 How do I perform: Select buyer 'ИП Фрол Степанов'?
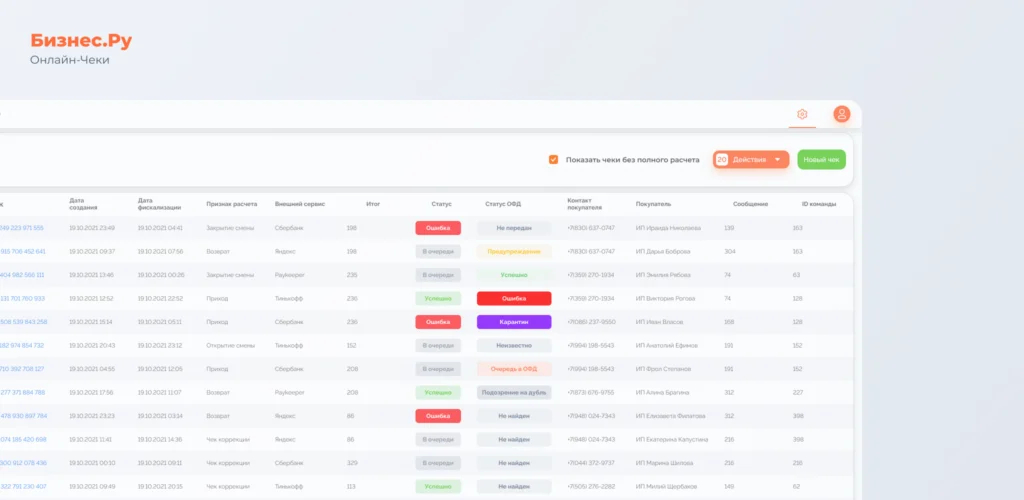point(664,369)
